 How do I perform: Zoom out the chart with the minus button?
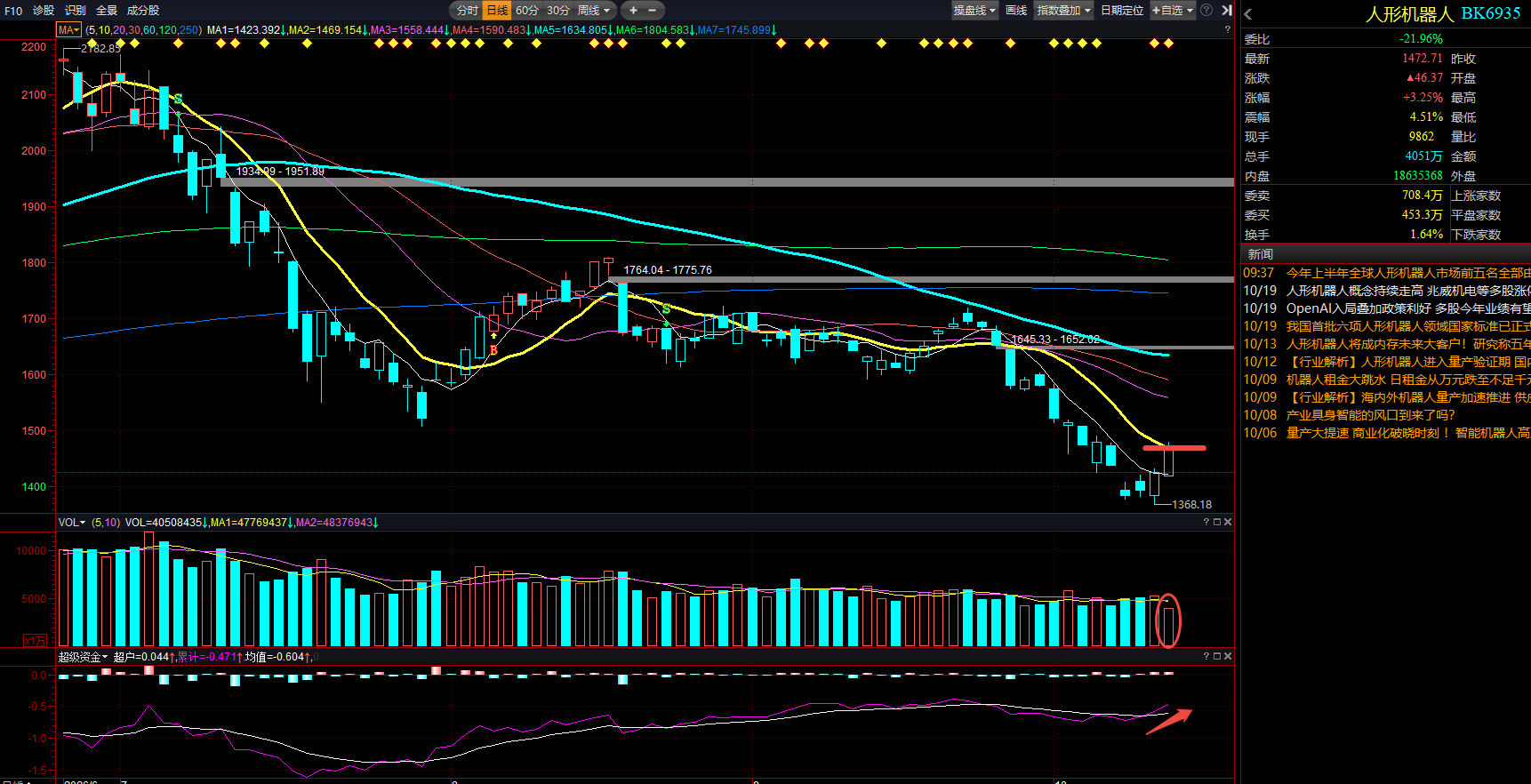[652, 11]
